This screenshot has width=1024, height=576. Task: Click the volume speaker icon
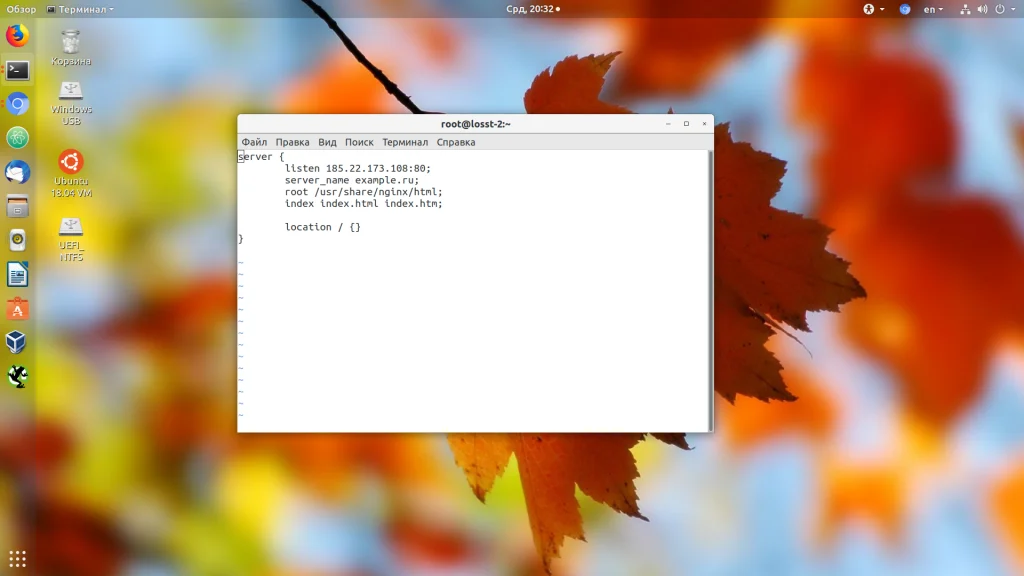point(982,9)
